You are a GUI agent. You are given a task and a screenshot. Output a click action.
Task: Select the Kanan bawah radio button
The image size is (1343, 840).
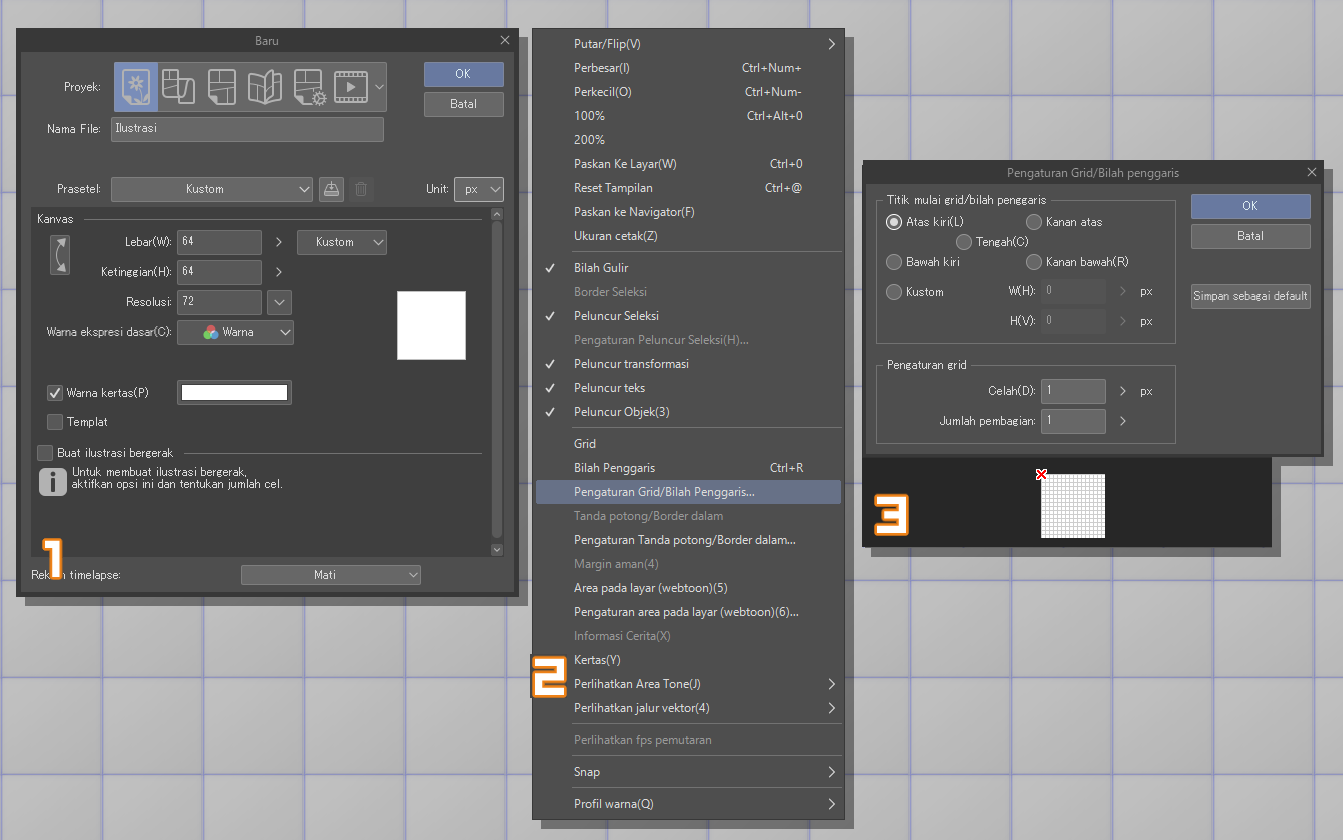pos(1034,262)
